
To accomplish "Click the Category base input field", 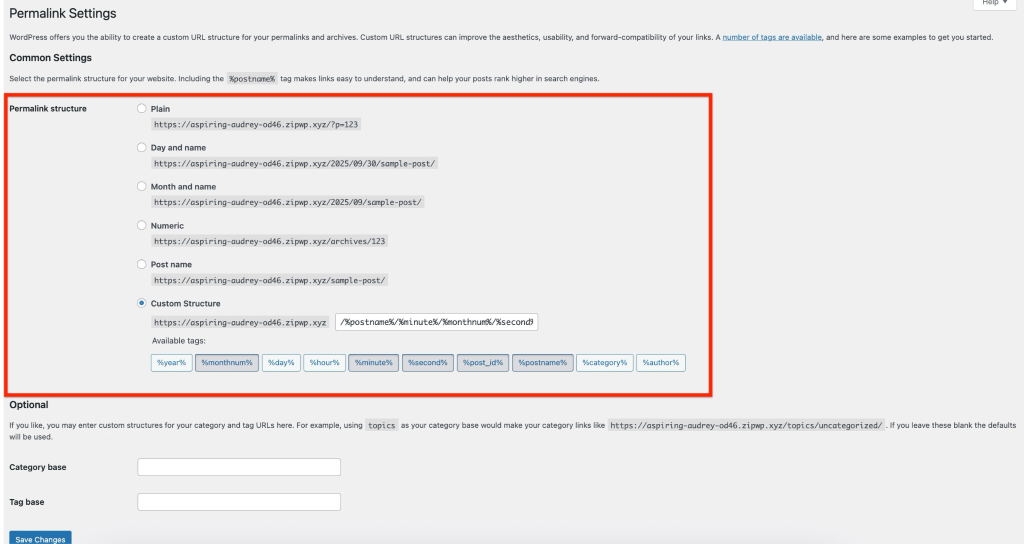I will tap(239, 467).
